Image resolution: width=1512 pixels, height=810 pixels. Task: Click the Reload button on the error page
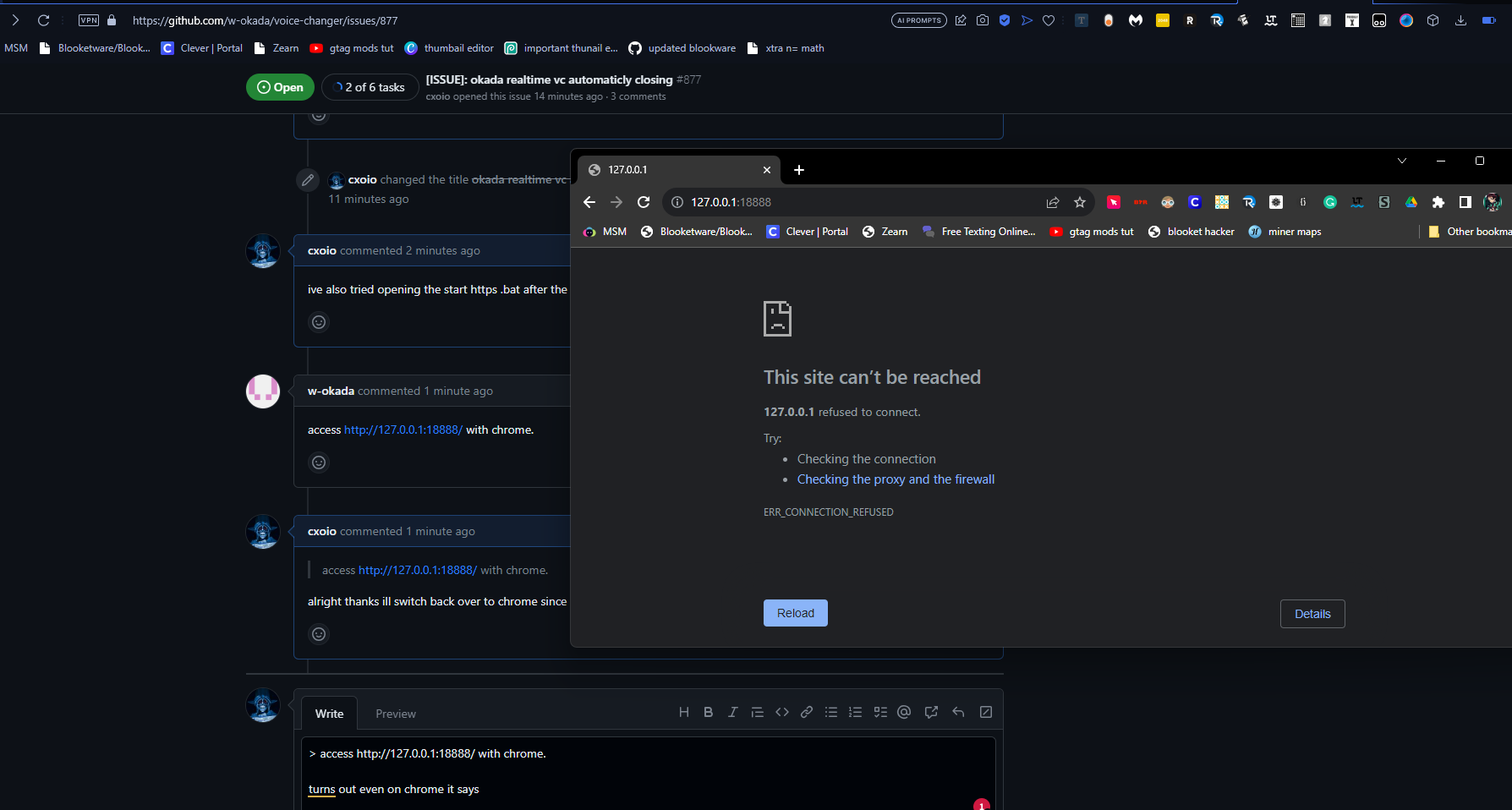(x=795, y=613)
